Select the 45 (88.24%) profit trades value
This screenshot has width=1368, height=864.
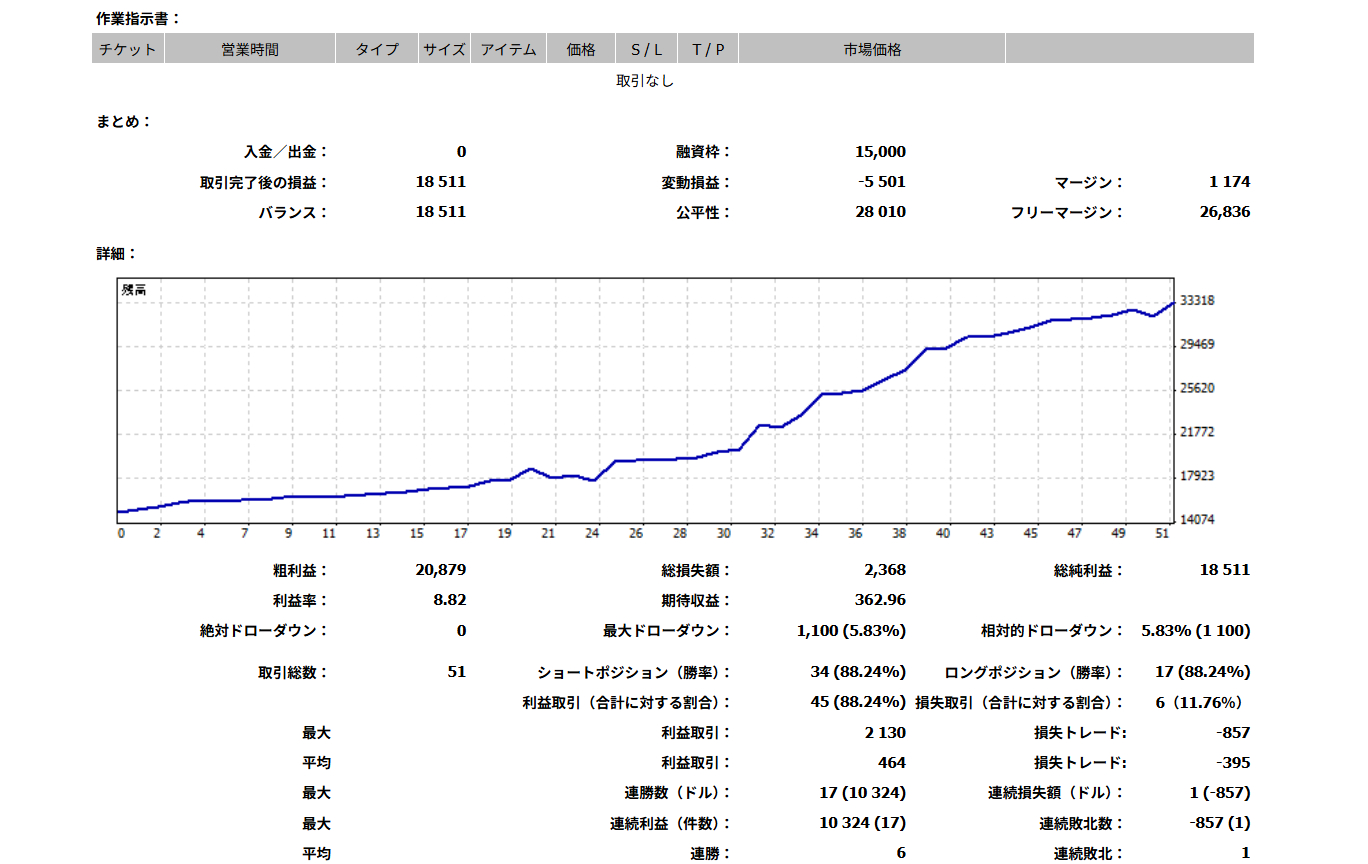pyautogui.click(x=858, y=702)
